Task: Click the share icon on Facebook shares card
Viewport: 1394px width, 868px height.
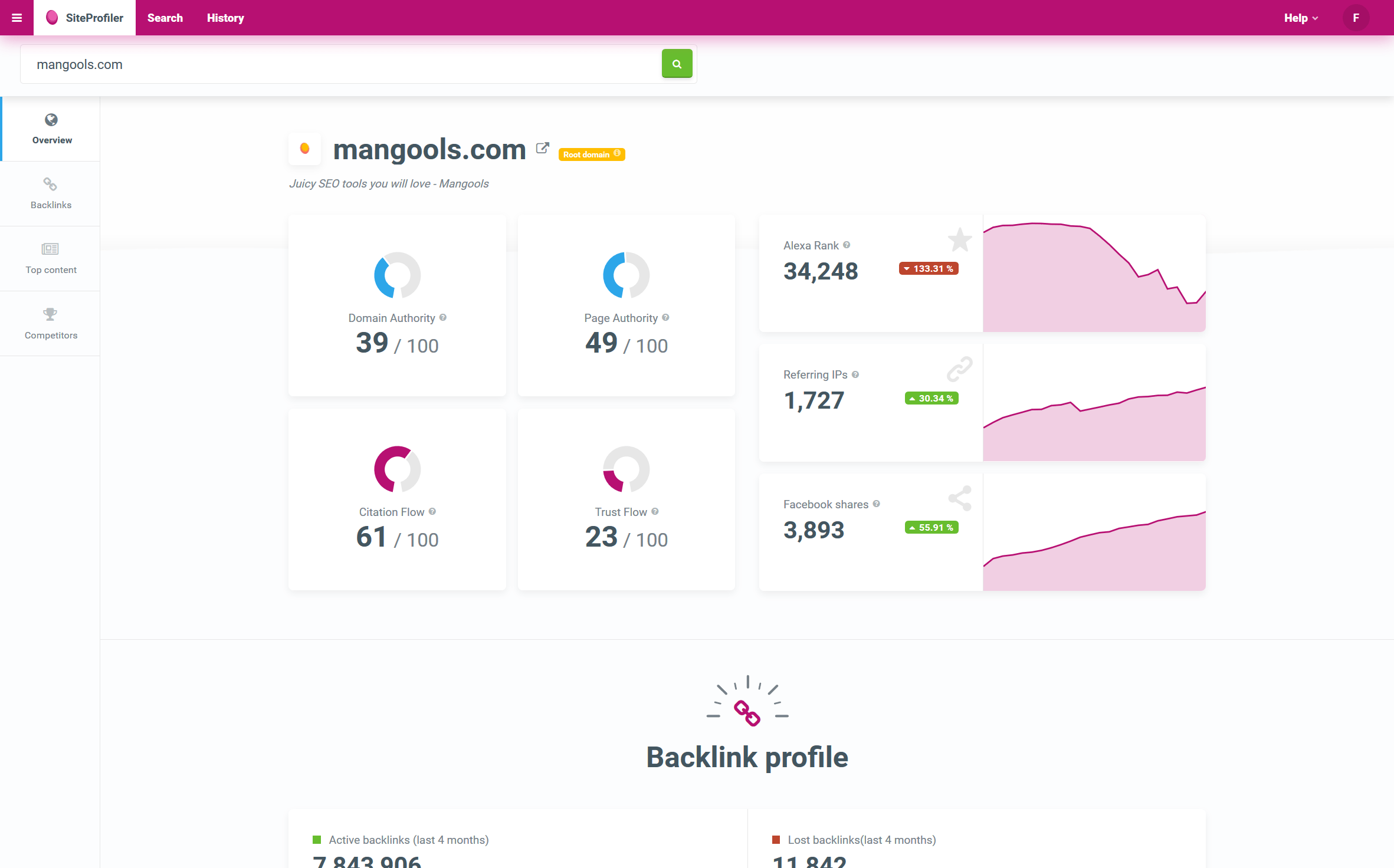Action: (960, 498)
